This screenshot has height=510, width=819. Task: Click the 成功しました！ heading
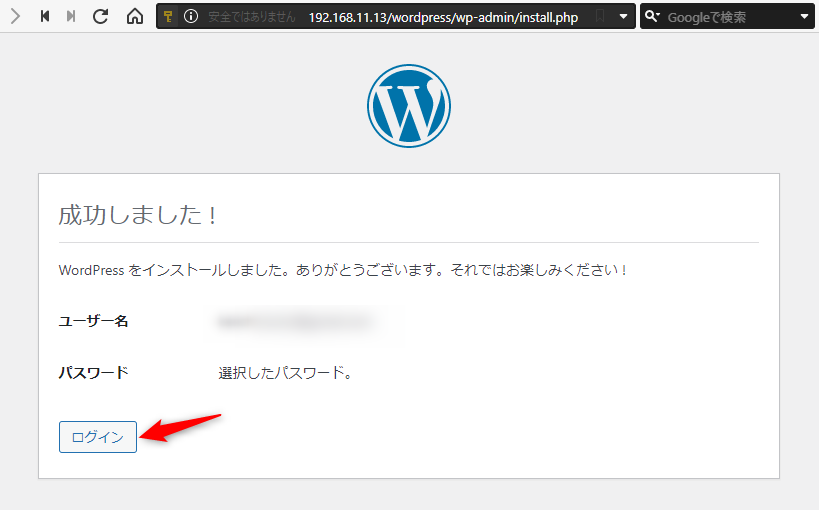pyautogui.click(x=139, y=215)
